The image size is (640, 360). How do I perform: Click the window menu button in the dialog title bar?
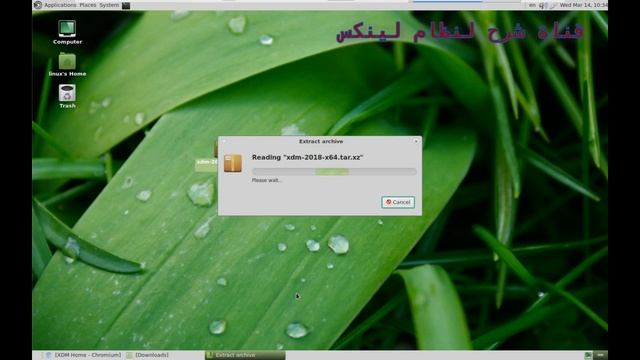pos(224,141)
